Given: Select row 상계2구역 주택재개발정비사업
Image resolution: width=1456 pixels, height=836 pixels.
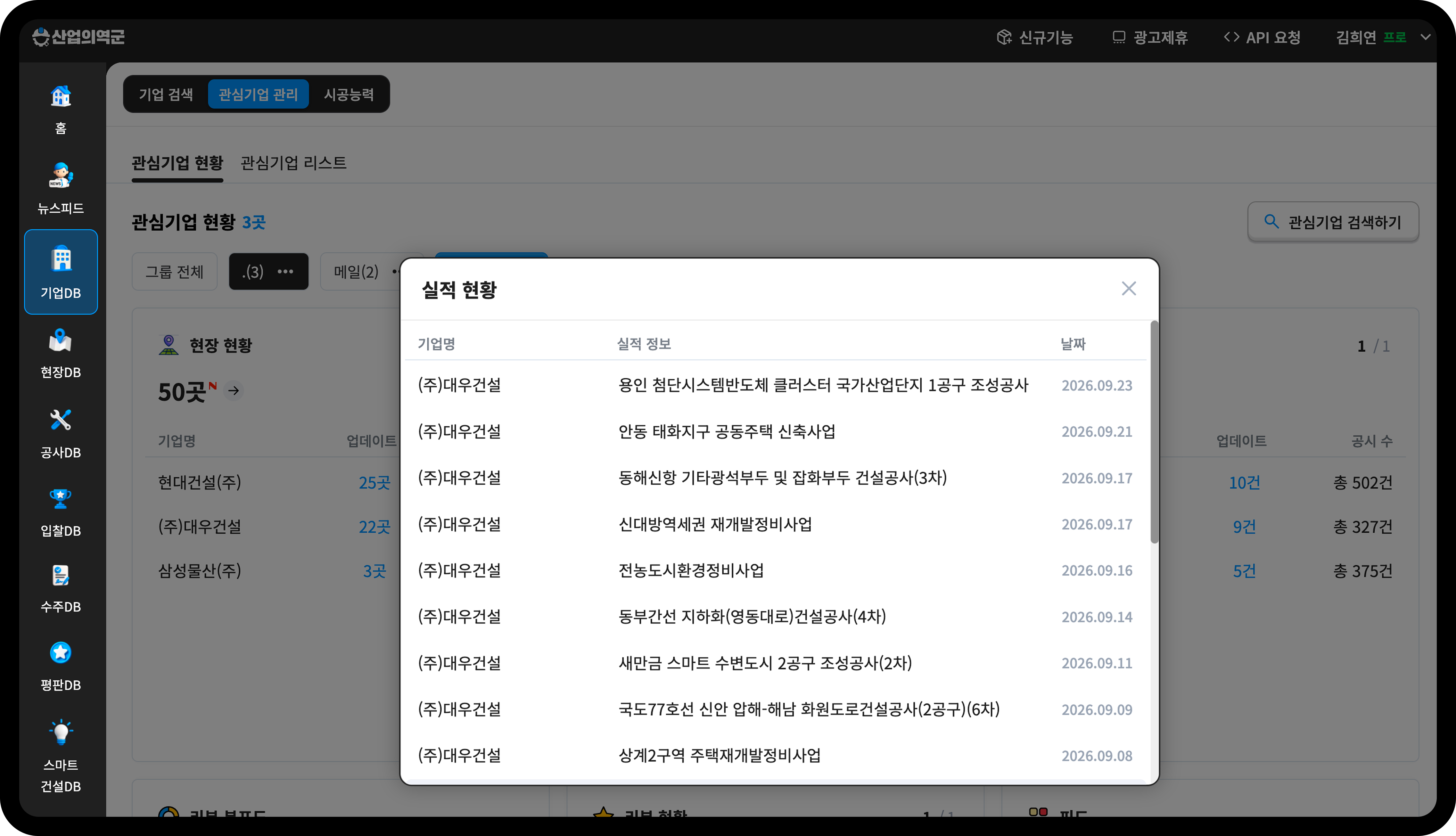Looking at the screenshot, I should pos(775,756).
